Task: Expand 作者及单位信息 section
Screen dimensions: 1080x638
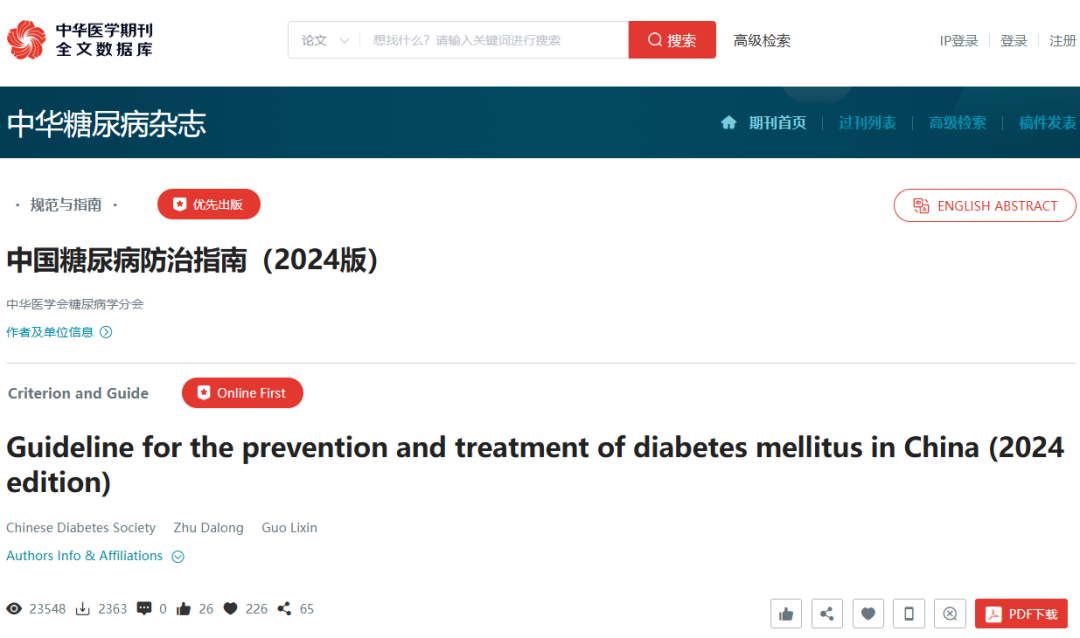Action: click(59, 332)
